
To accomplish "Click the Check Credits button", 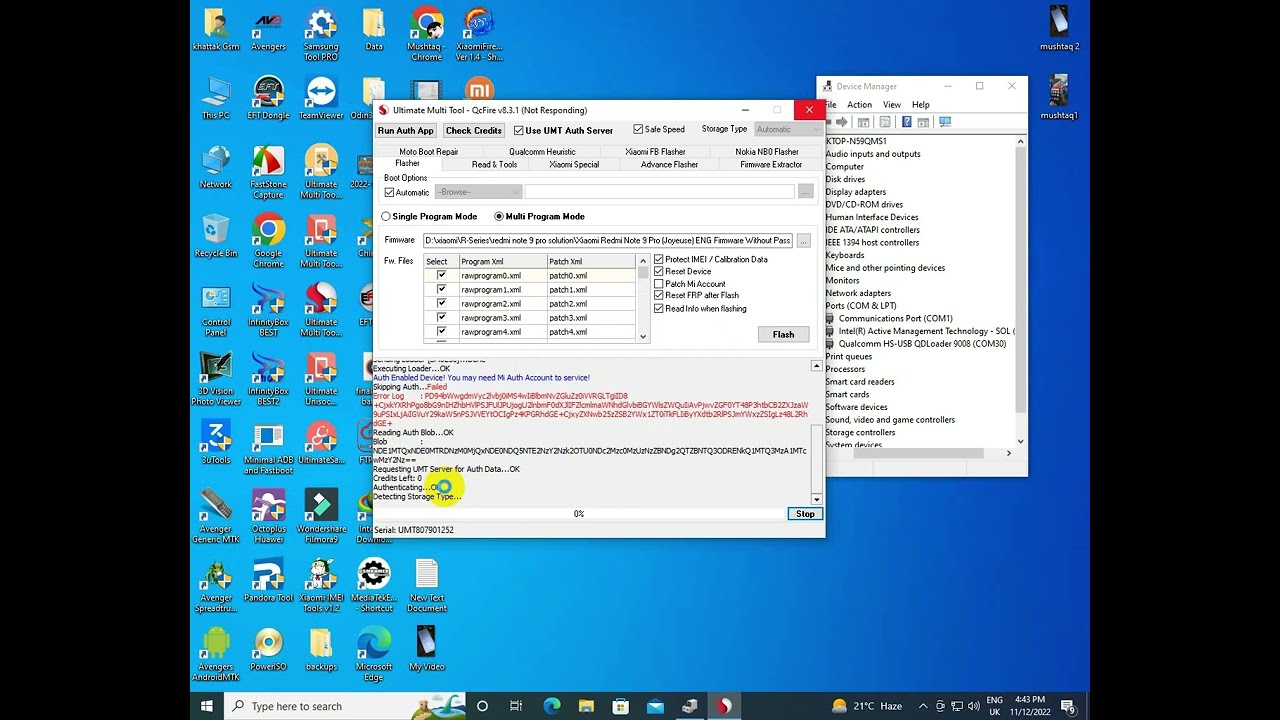I will (x=474, y=130).
